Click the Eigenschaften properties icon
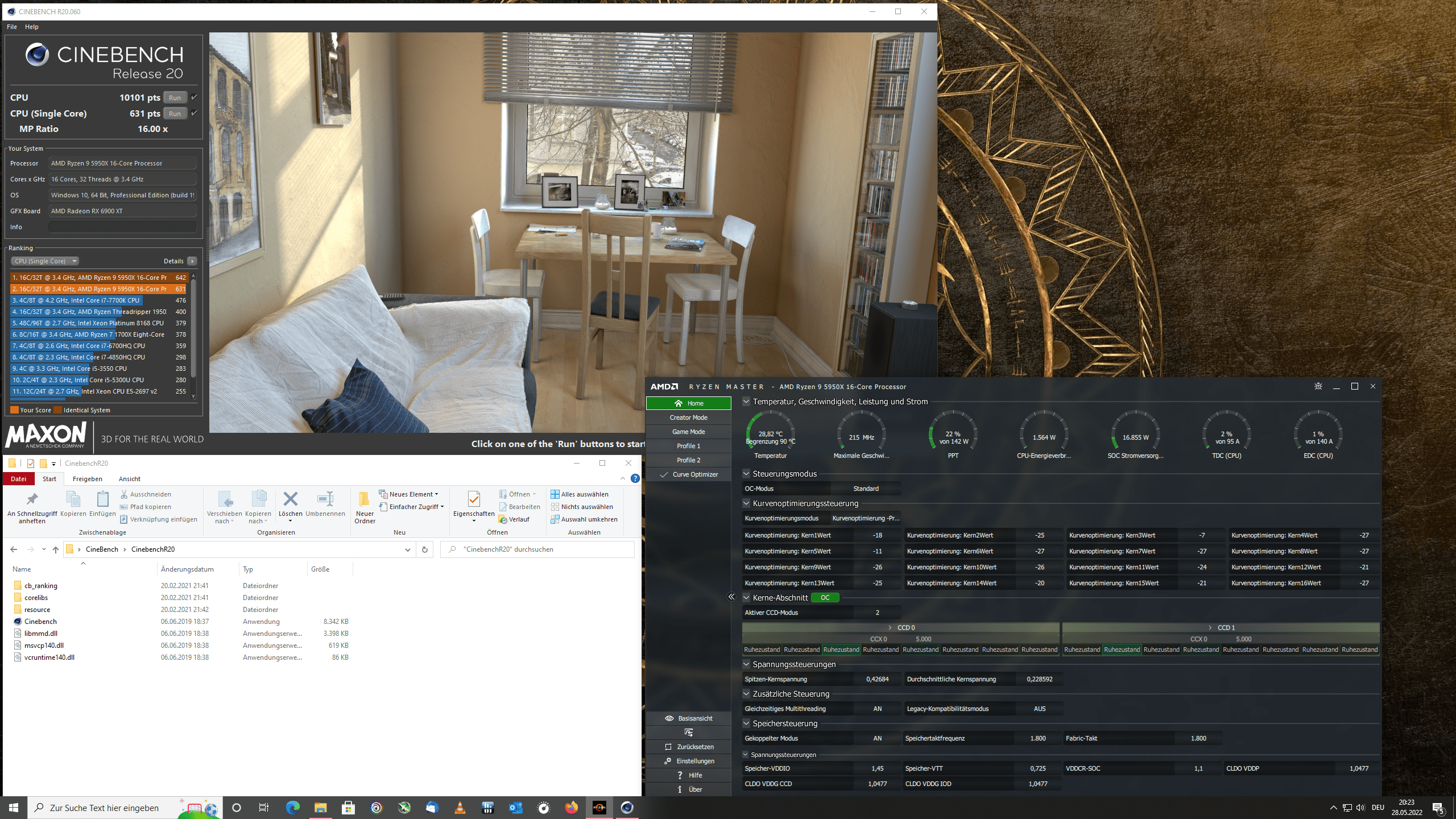Viewport: 1456px width, 819px height. click(473, 500)
